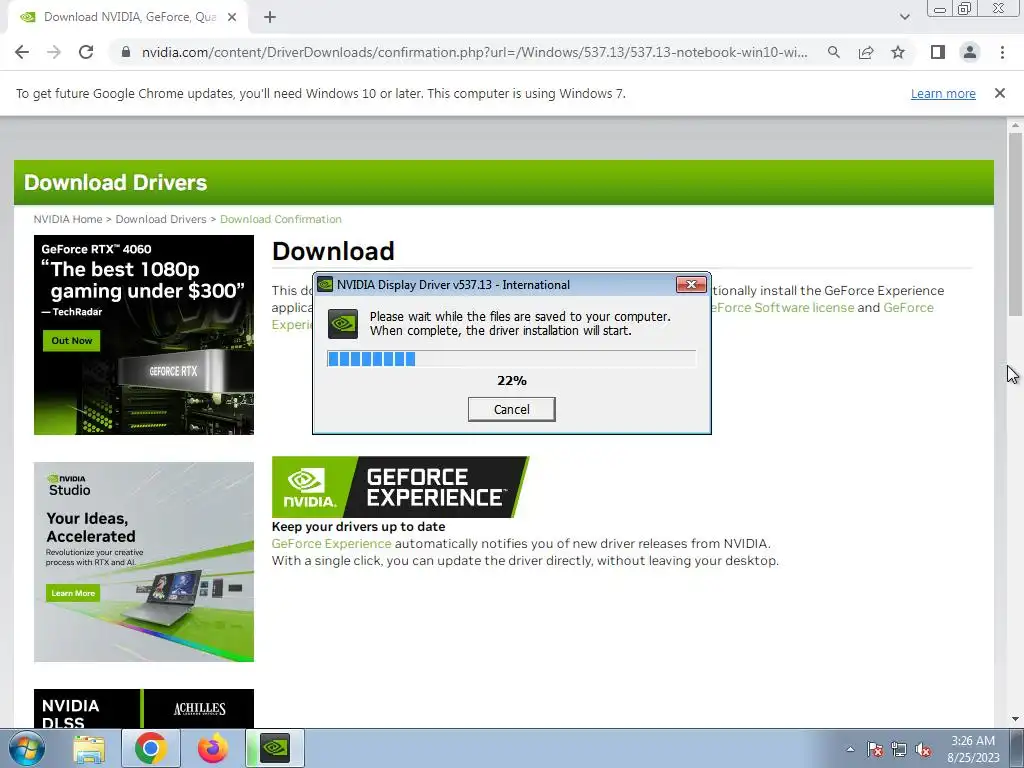Viewport: 1024px width, 768px height.
Task: Click the GeForce RTX 4060 ad image
Action: tap(144, 334)
